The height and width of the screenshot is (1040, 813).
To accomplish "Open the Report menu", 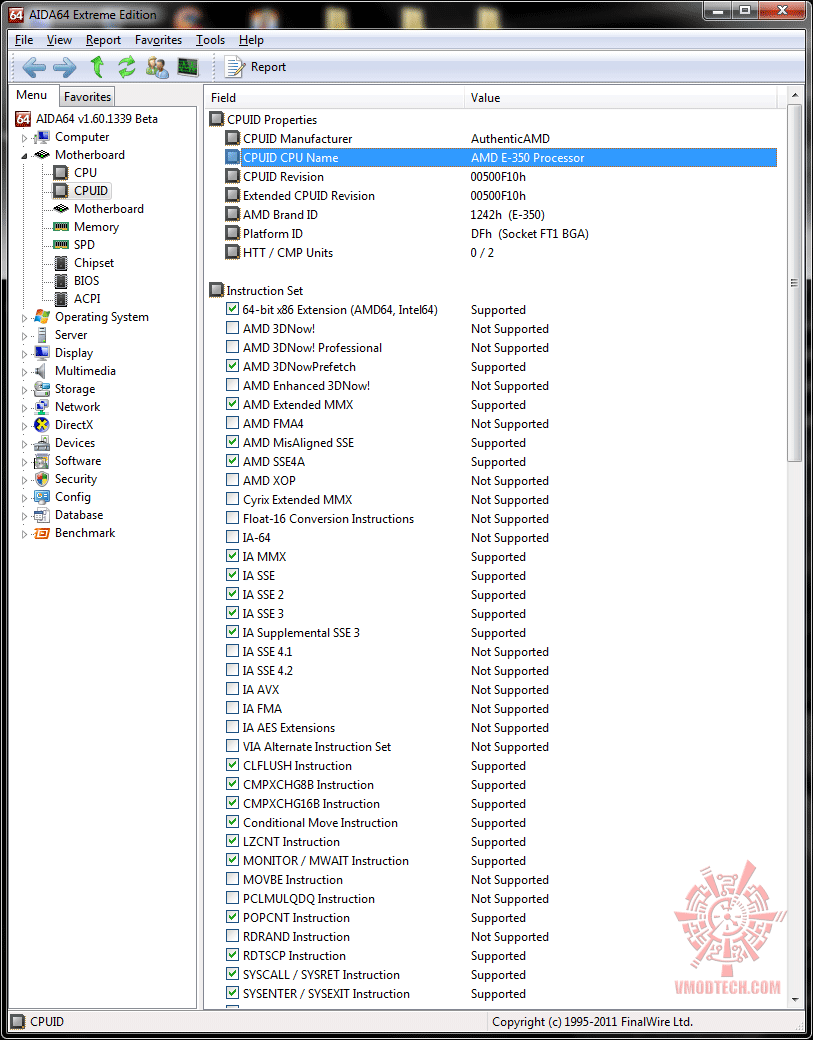I will (103, 40).
